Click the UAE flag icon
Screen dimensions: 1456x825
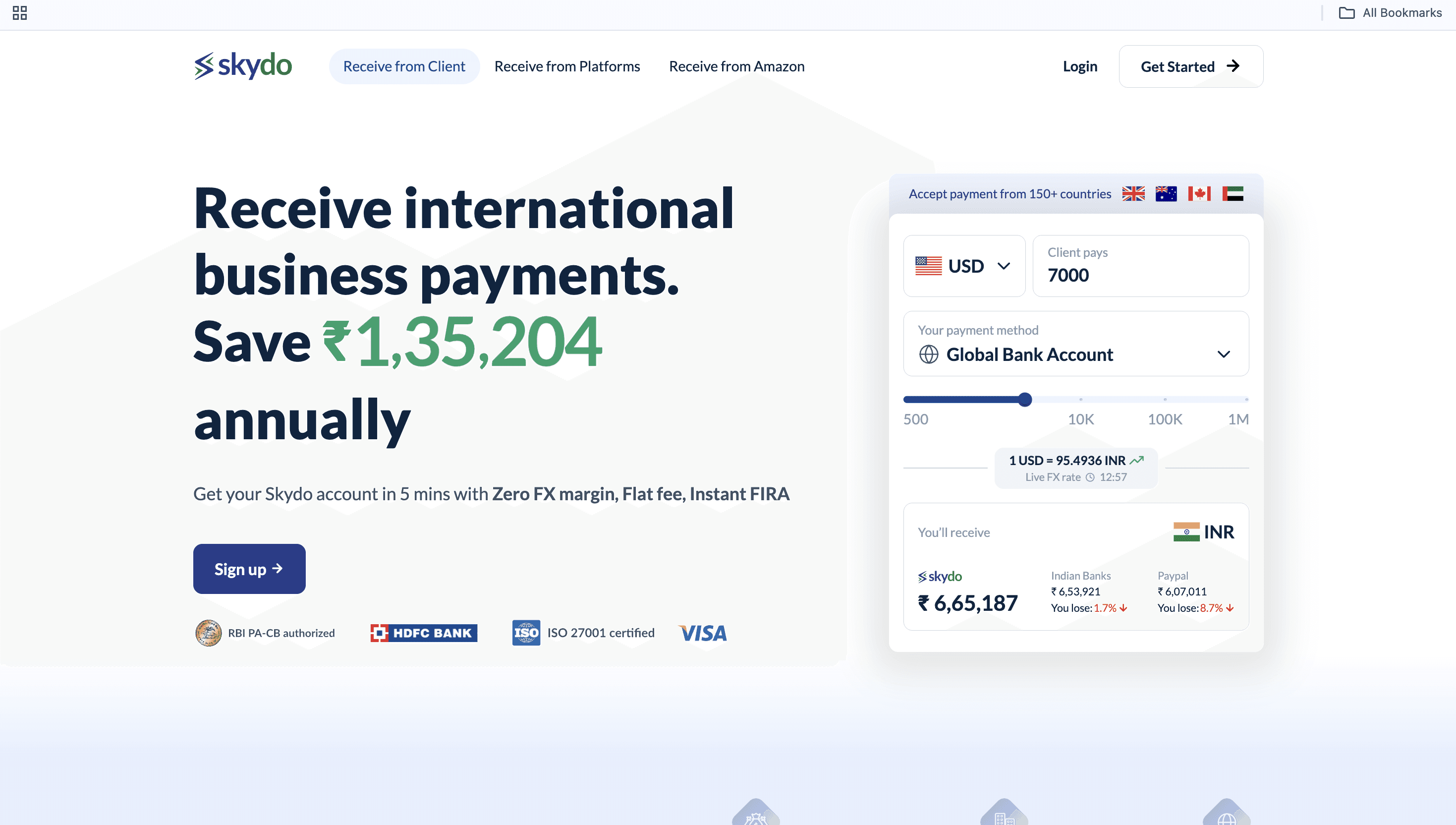click(1233, 194)
